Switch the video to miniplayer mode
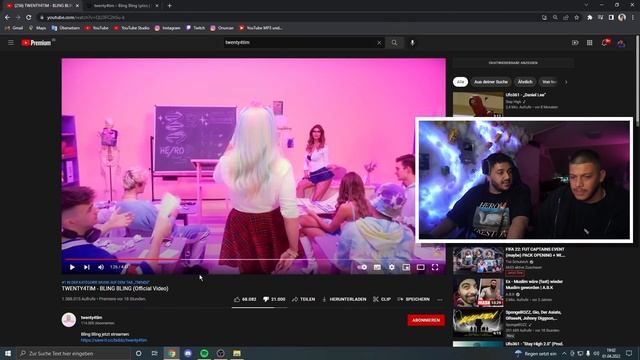The height and width of the screenshot is (360, 640). (x=406, y=267)
